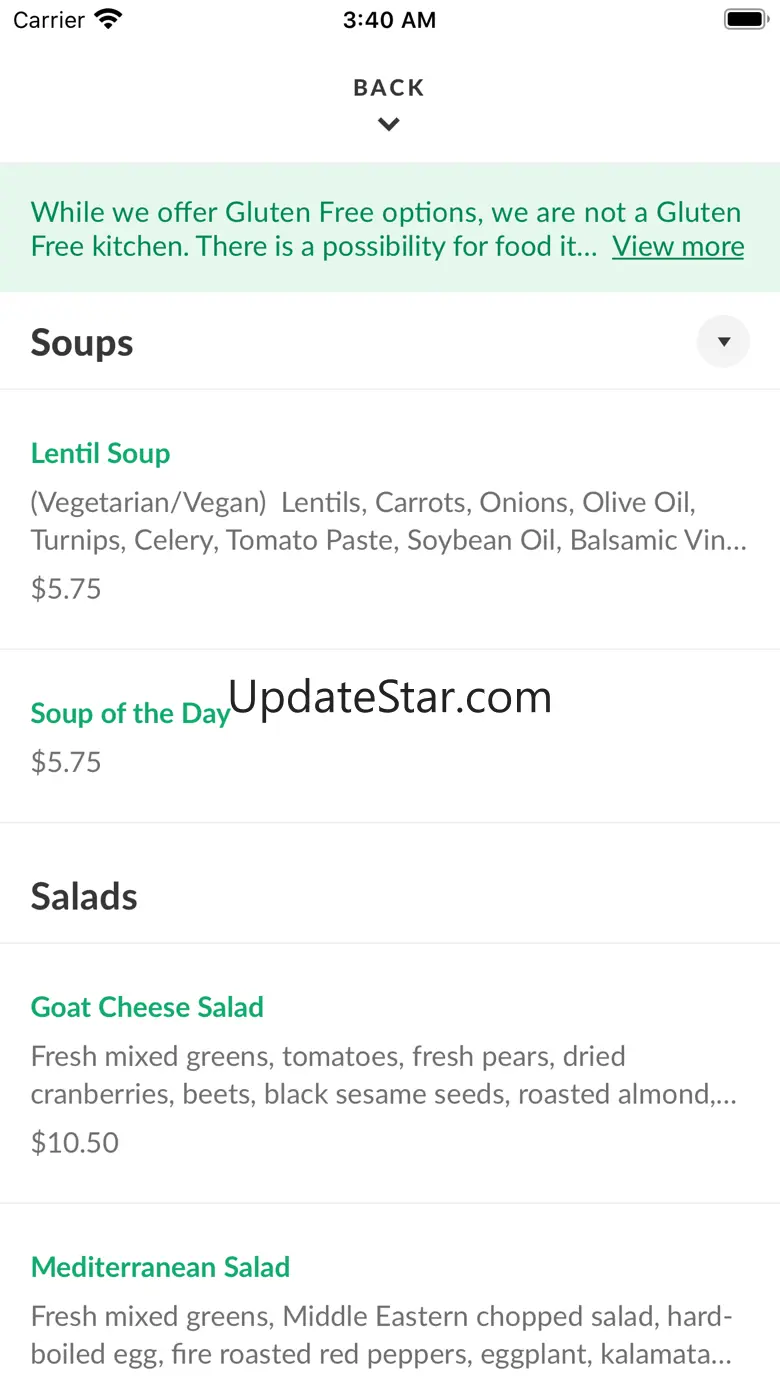Screen dimensions: 780x1387
Task: Open the Soups category dropdown arrow
Action: coord(723,342)
